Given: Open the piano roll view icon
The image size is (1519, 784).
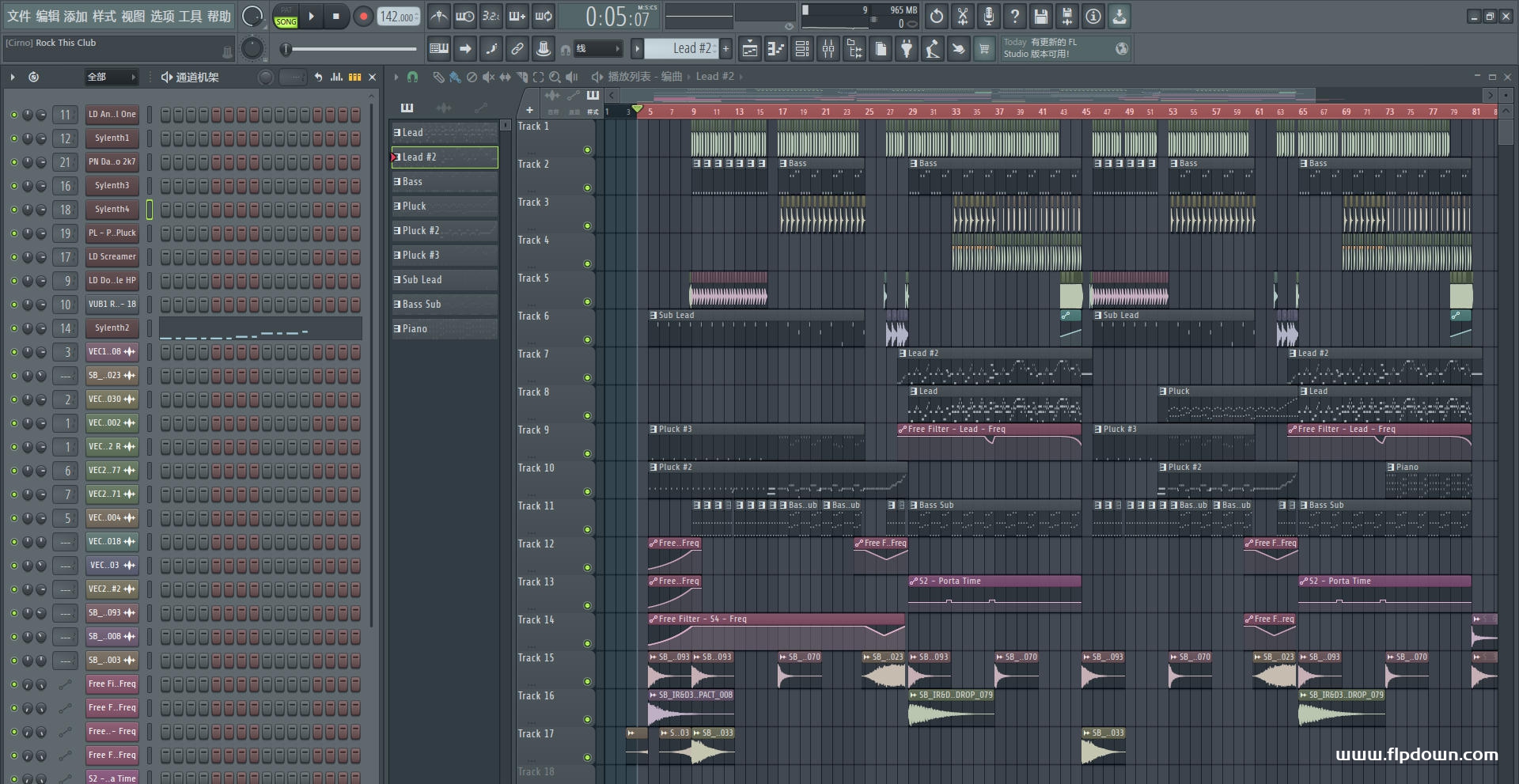Looking at the screenshot, I should point(776,49).
